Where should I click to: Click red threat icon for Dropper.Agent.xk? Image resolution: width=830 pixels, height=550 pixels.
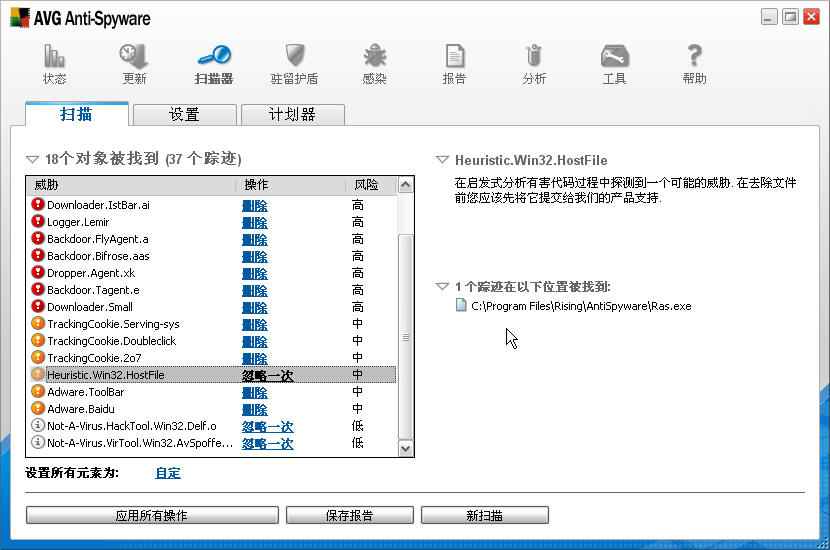pyautogui.click(x=38, y=272)
